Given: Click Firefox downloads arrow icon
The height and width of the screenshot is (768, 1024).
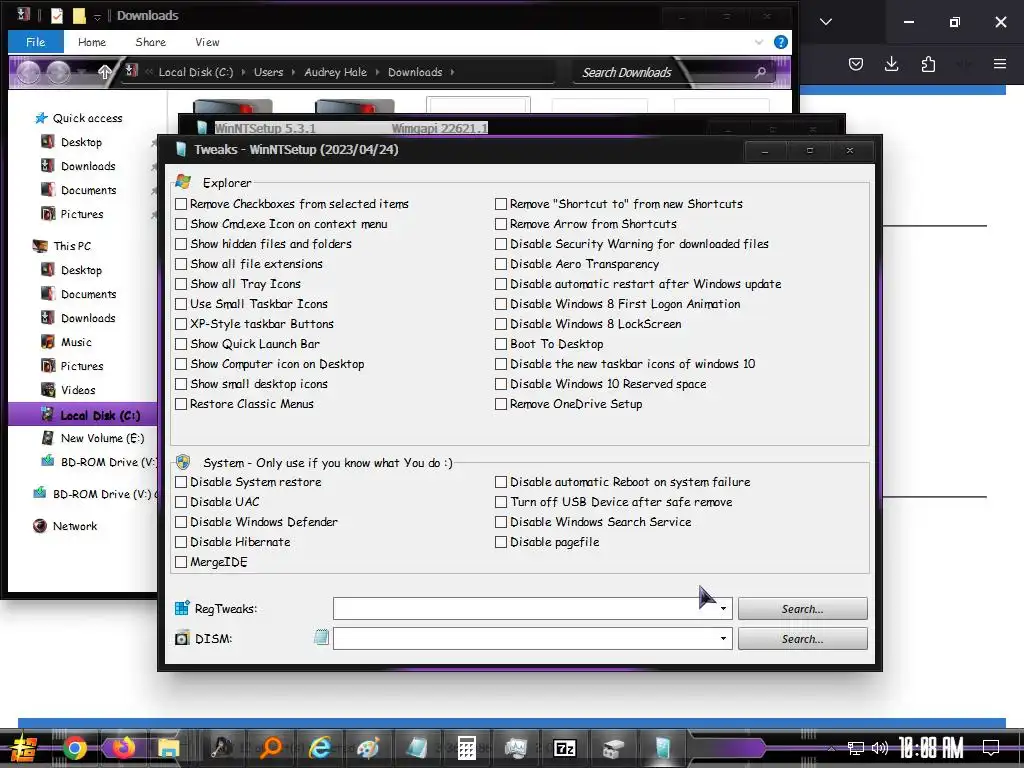Looking at the screenshot, I should point(891,64).
